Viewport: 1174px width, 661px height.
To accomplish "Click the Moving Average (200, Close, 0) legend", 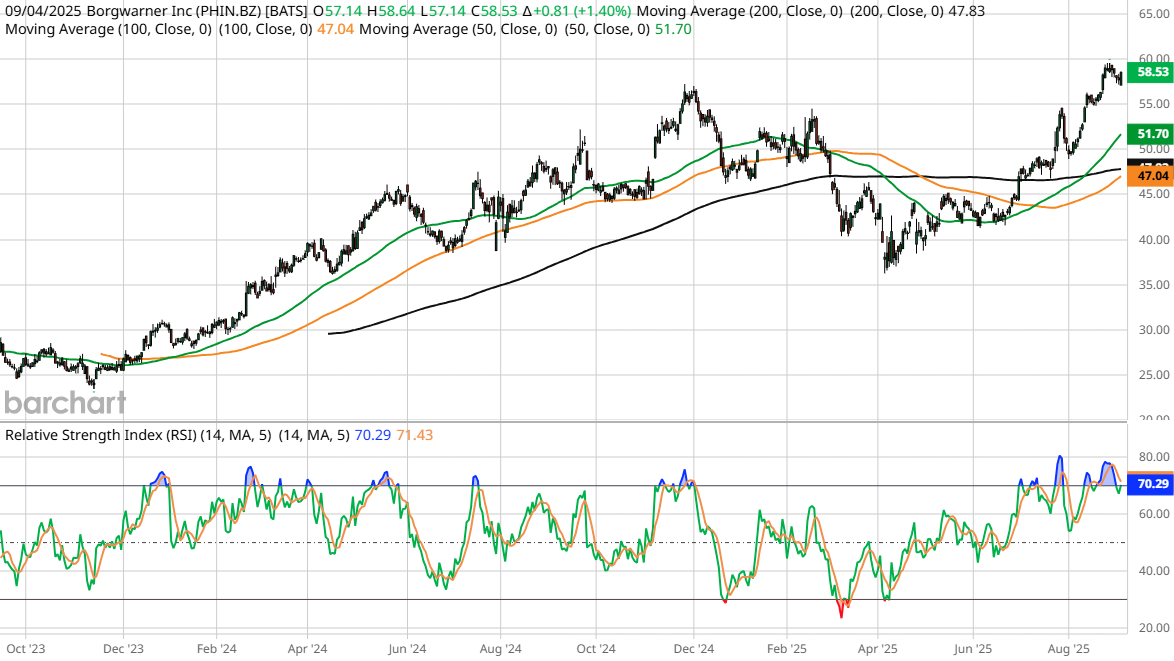I will [740, 11].
